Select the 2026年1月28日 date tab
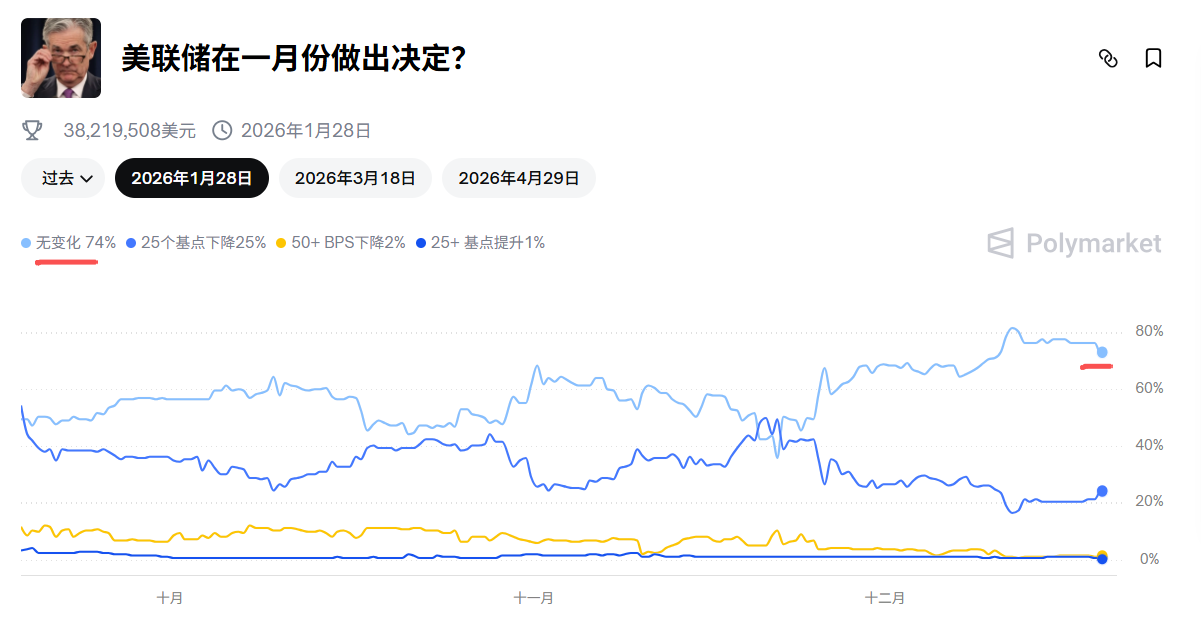Screen dimensions: 1201x620 click(x=191, y=178)
